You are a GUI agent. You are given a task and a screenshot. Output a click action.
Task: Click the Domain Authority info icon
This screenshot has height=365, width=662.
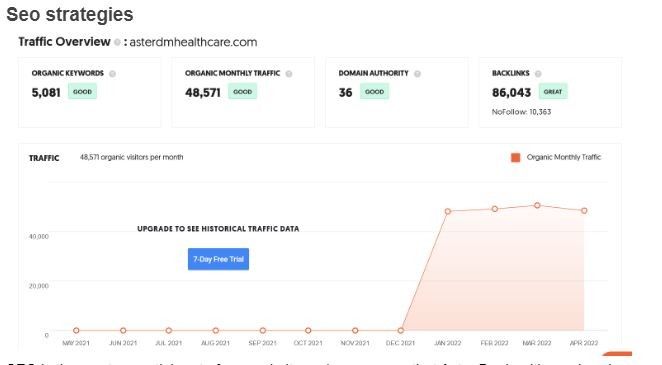point(417,74)
